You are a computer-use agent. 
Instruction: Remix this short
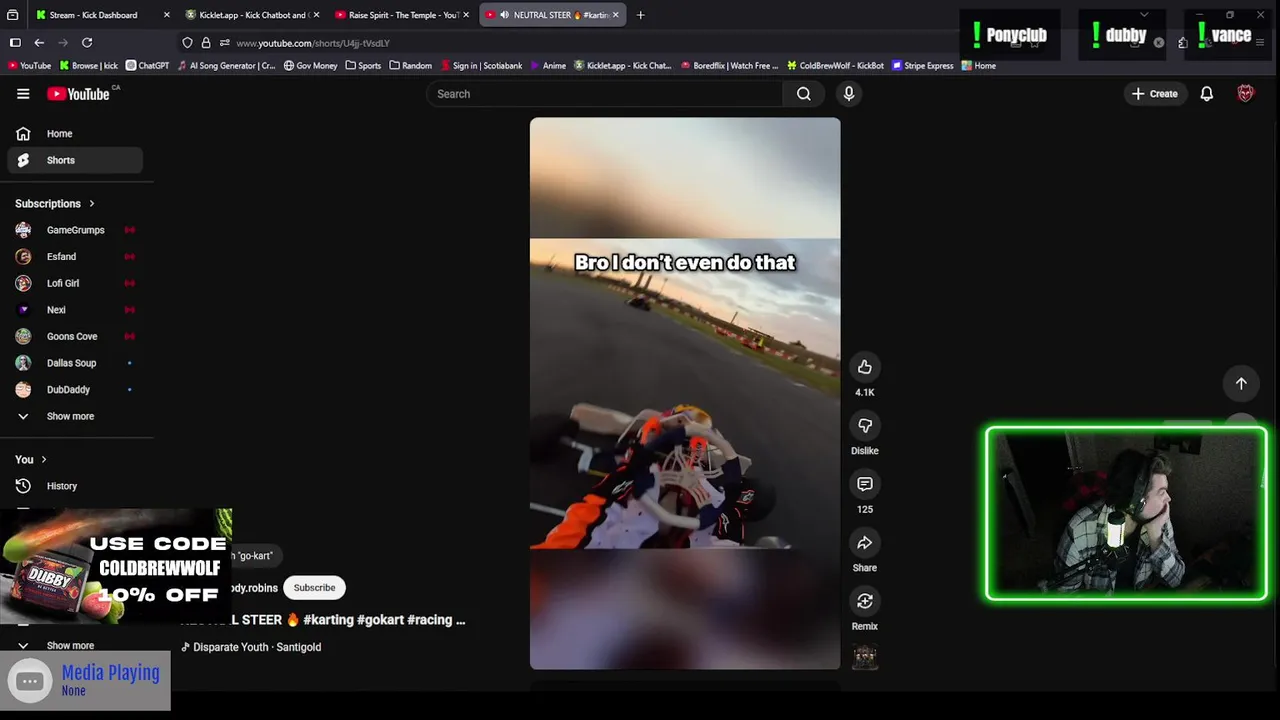tap(865, 601)
